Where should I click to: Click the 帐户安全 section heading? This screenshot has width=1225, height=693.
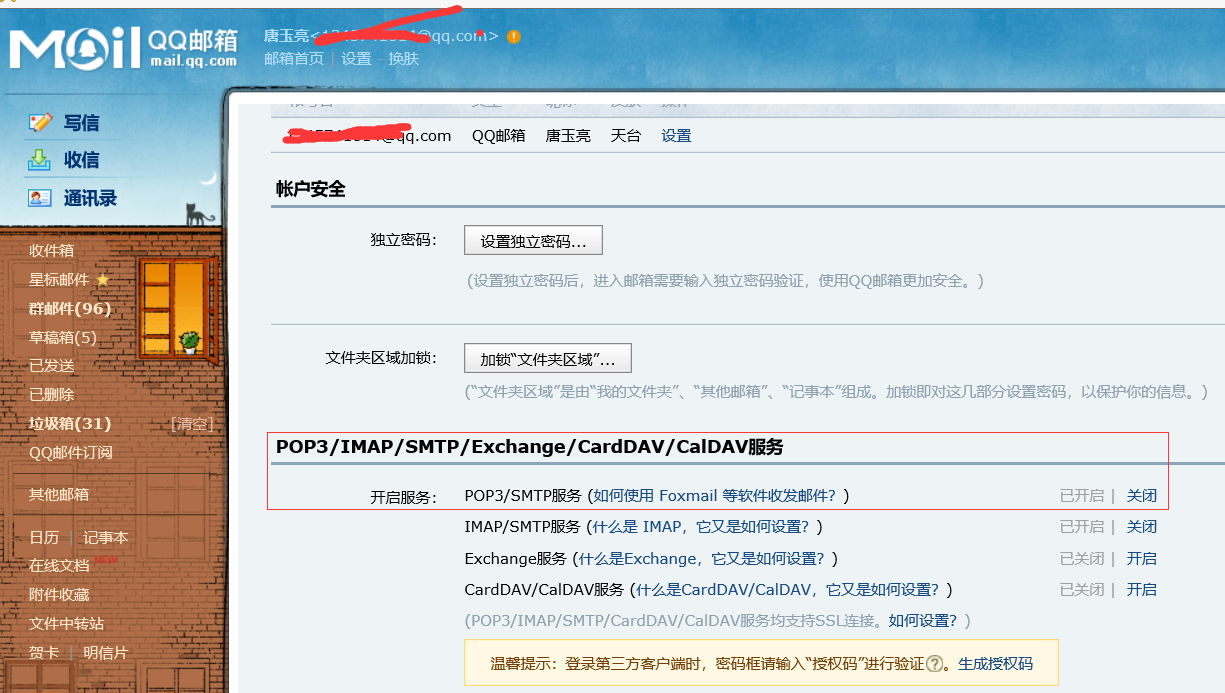pyautogui.click(x=311, y=189)
